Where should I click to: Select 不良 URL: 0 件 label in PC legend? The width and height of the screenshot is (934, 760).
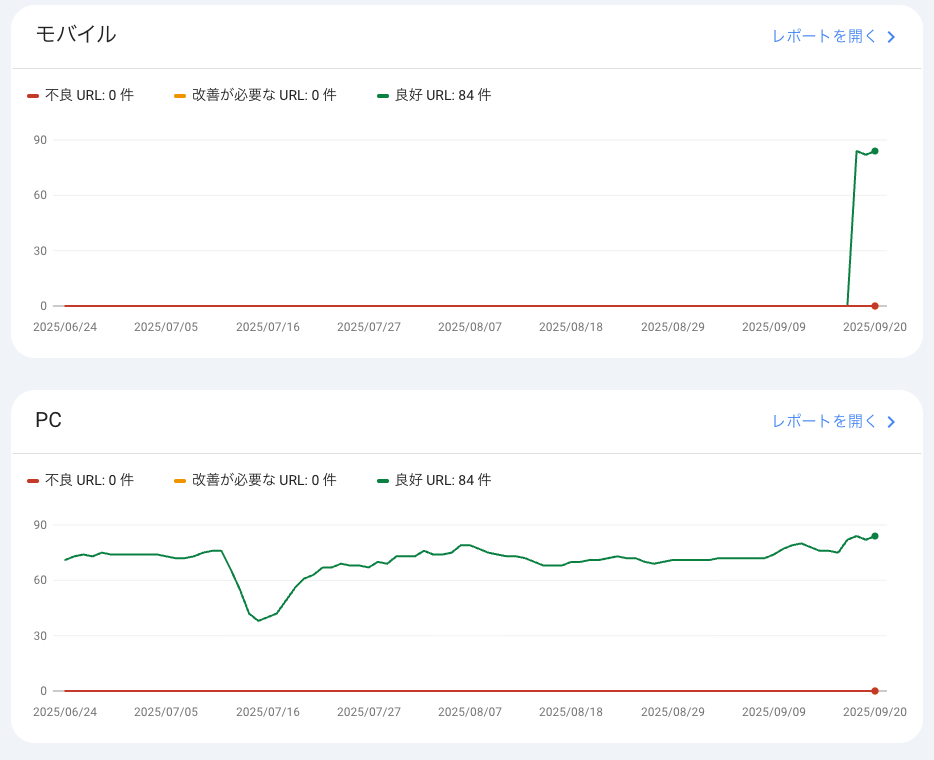pyautogui.click(x=89, y=480)
